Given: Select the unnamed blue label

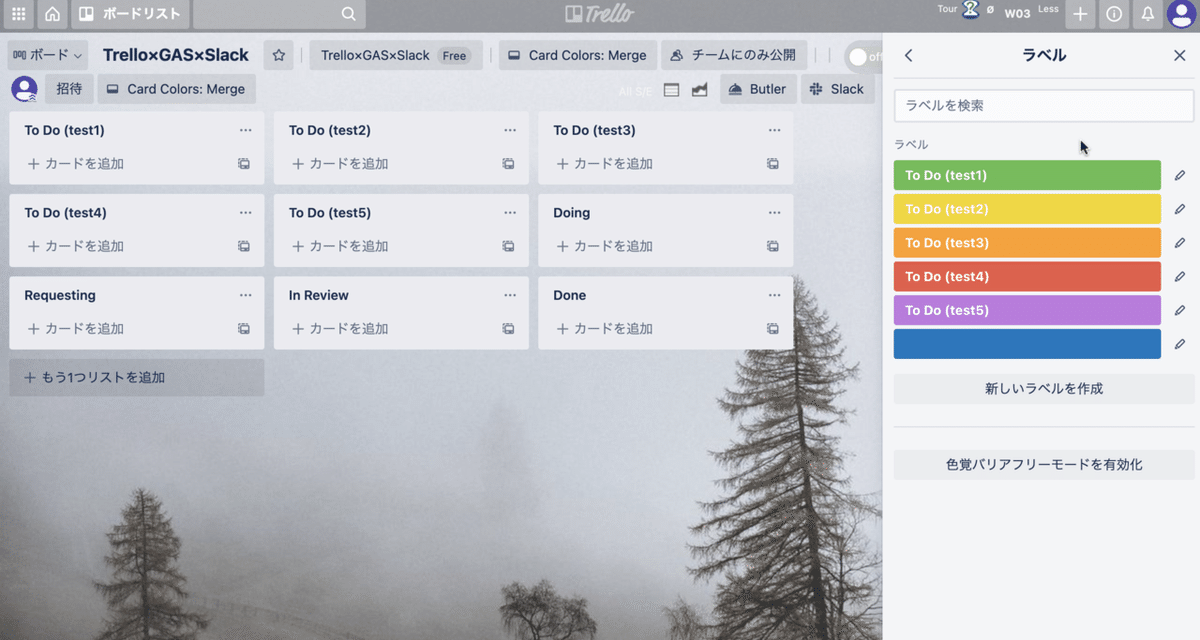Looking at the screenshot, I should point(1027,344).
